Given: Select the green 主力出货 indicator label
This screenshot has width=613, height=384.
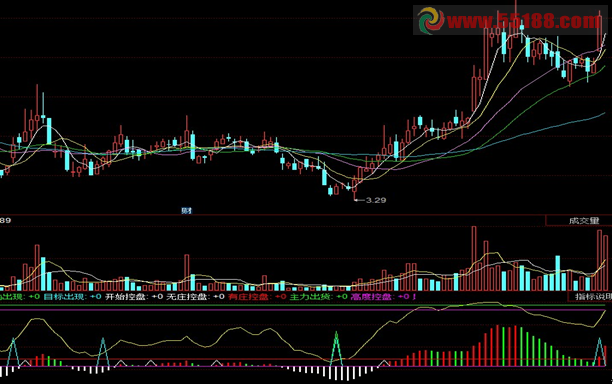Looking at the screenshot, I should pyautogui.click(x=311, y=297).
